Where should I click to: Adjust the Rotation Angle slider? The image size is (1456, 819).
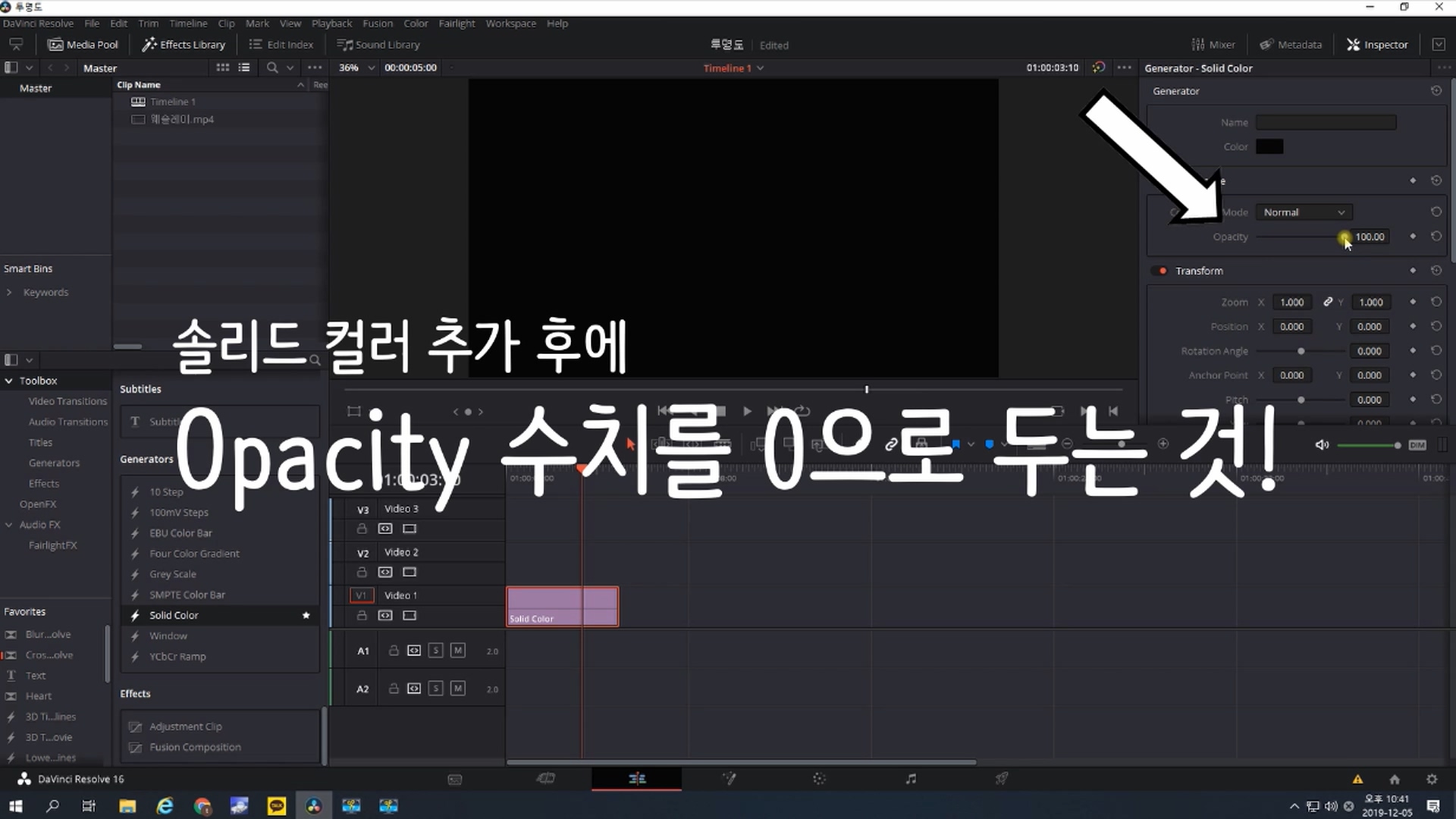pos(1301,351)
